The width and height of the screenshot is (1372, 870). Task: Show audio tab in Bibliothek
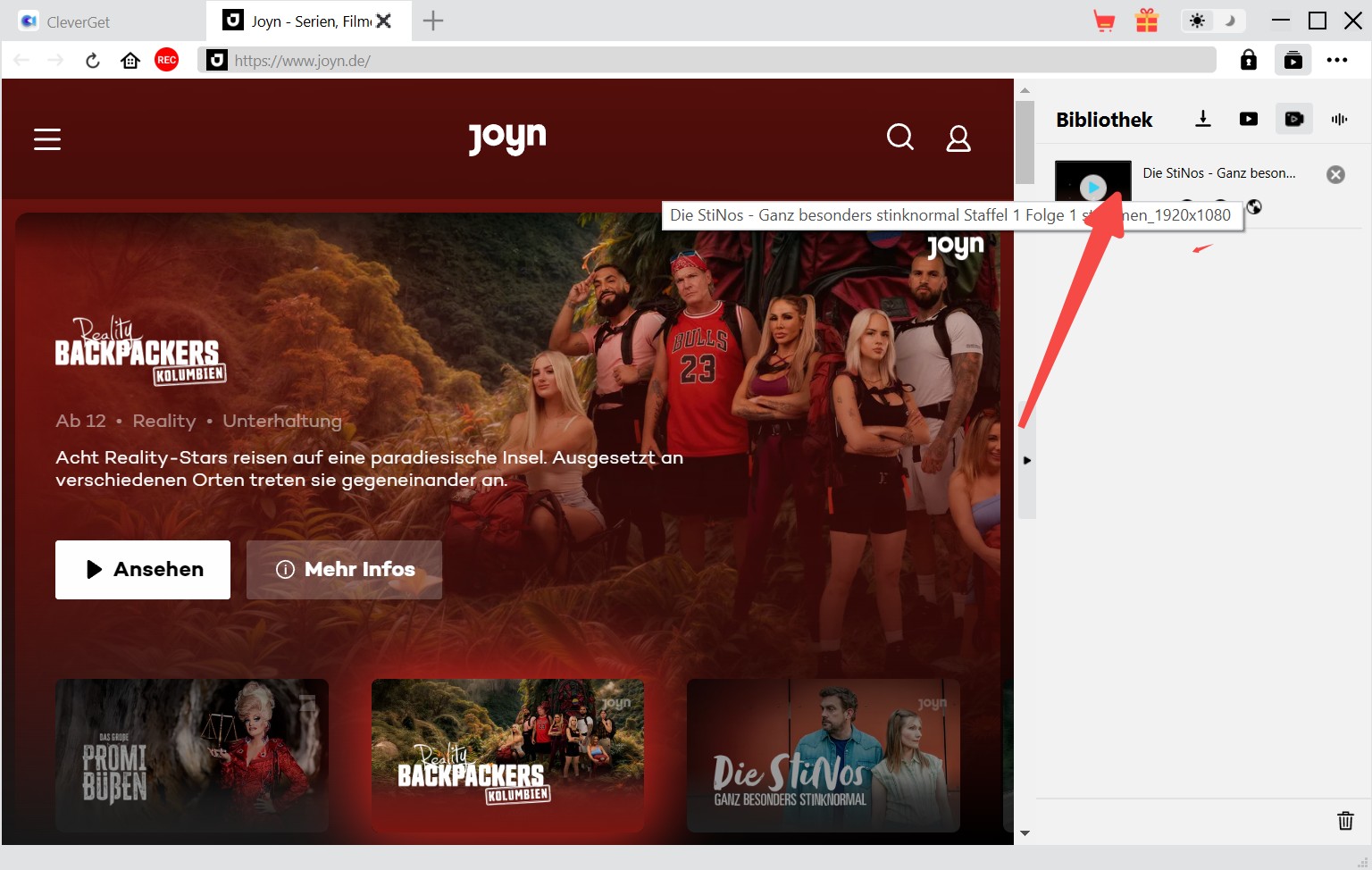1339,119
